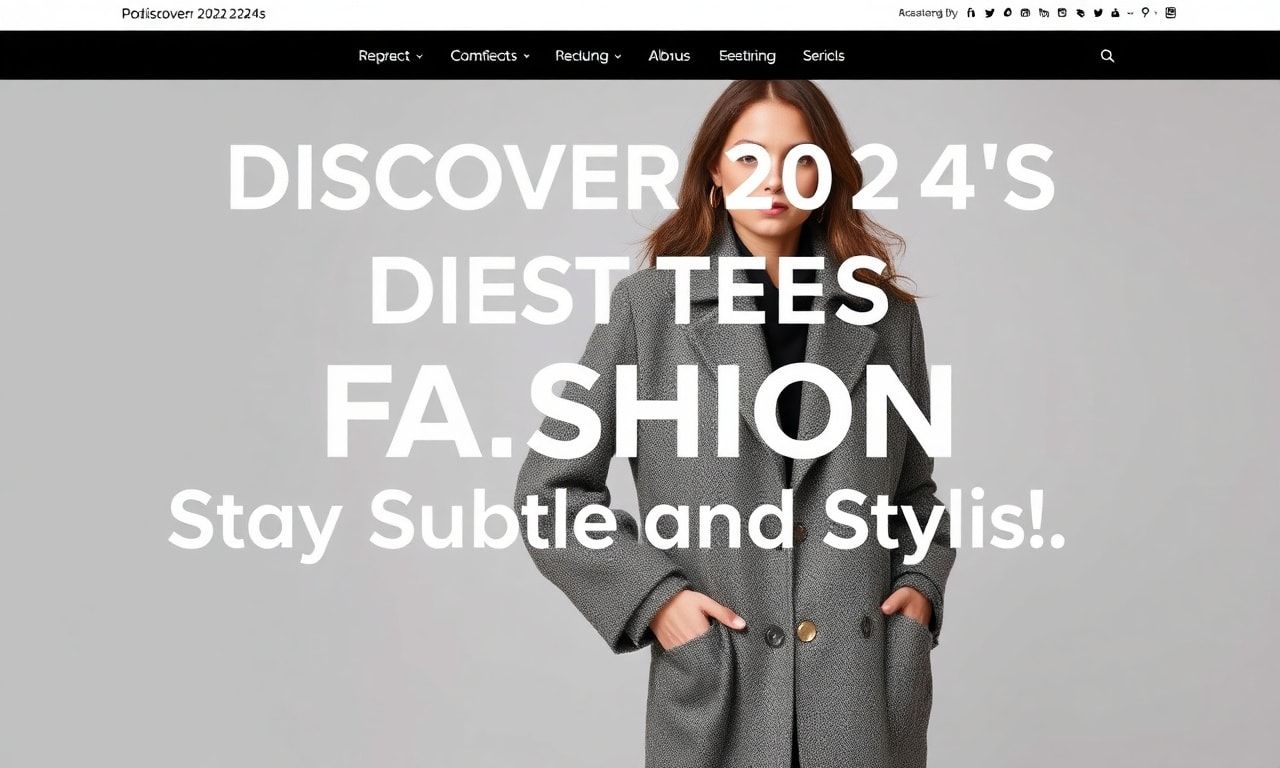
Task: Go to the Albius menu item
Action: (x=669, y=56)
